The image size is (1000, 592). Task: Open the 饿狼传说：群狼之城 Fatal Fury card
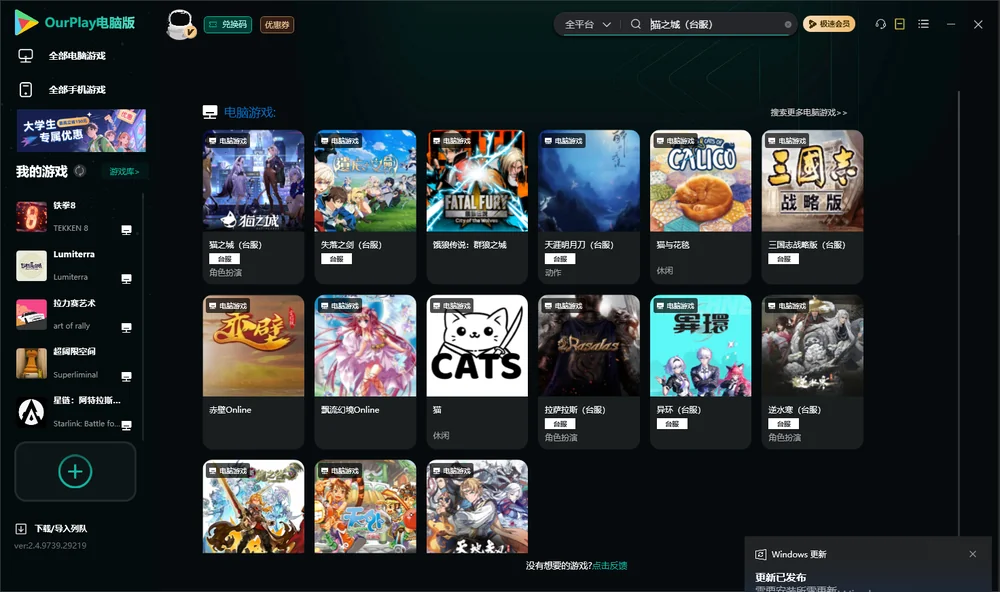click(x=477, y=207)
